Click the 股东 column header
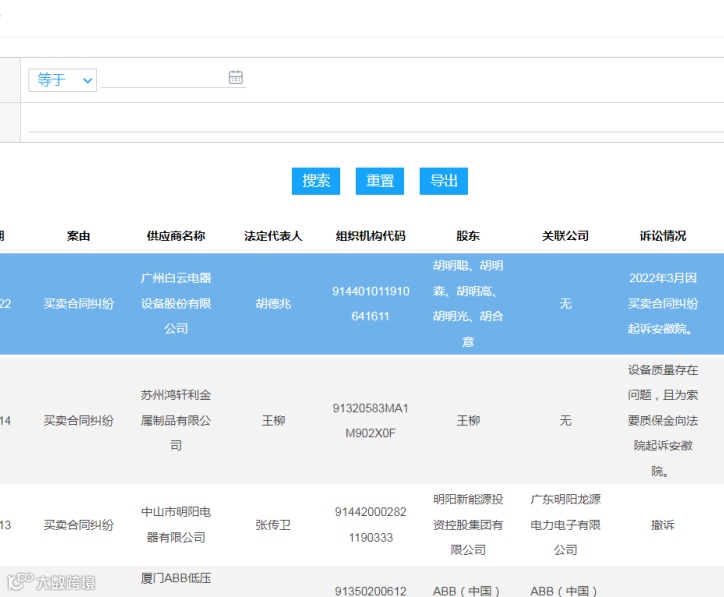The image size is (724, 597). (x=468, y=236)
